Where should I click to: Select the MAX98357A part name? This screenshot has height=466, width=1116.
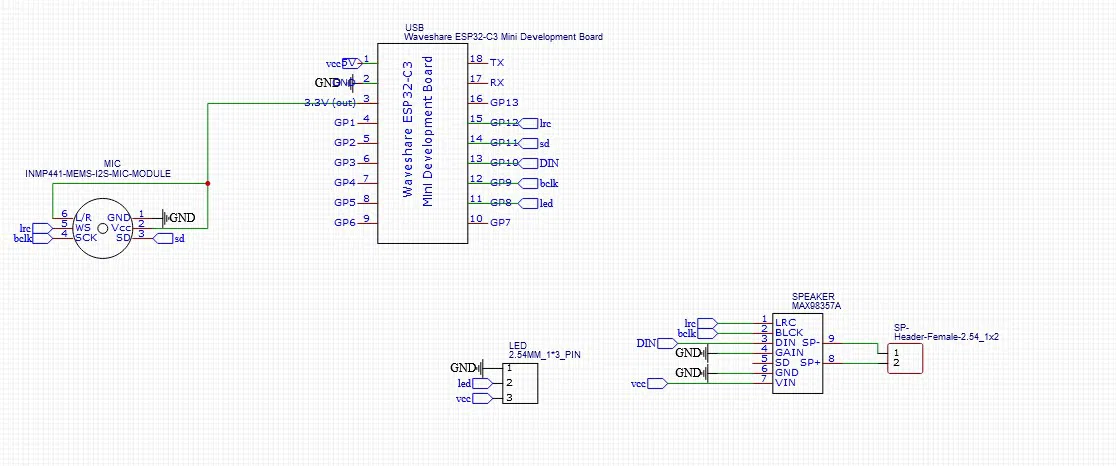tap(818, 305)
